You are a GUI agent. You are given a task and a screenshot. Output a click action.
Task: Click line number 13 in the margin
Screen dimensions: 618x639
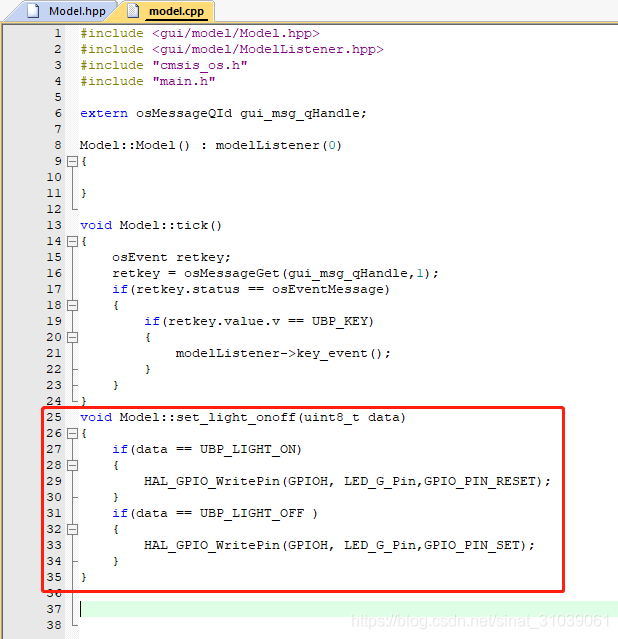point(54,225)
